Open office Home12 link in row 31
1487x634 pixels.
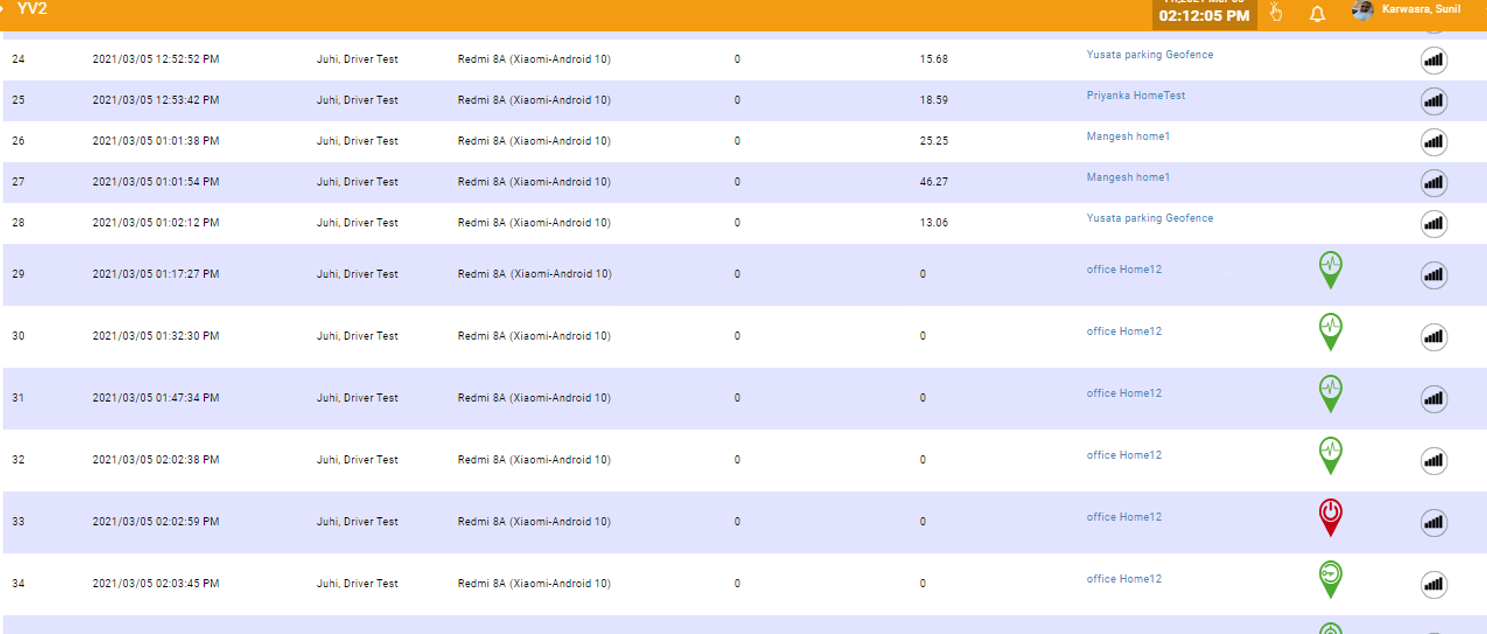tap(1124, 394)
